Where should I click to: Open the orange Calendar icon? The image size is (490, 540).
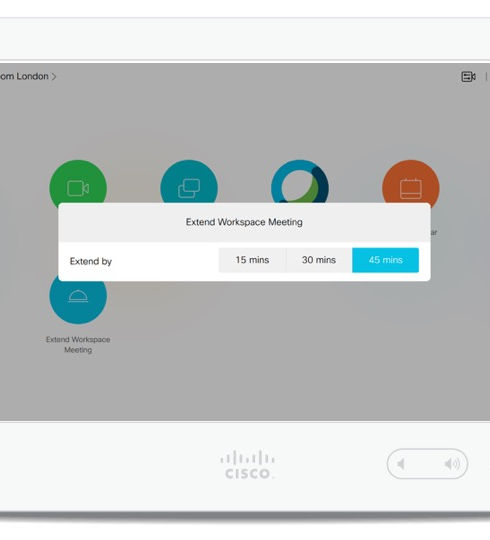[410, 183]
